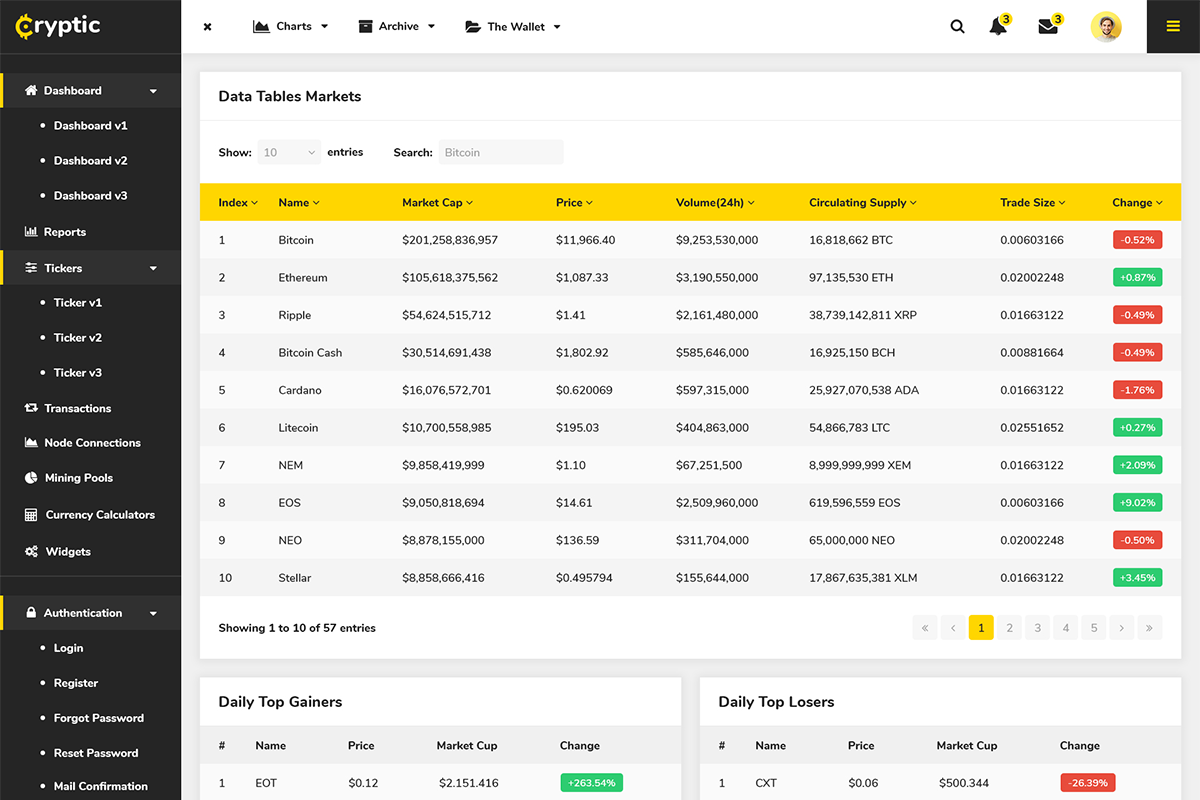Select Dashboard v2 in sidebar
Image resolution: width=1200 pixels, height=800 pixels.
[90, 161]
